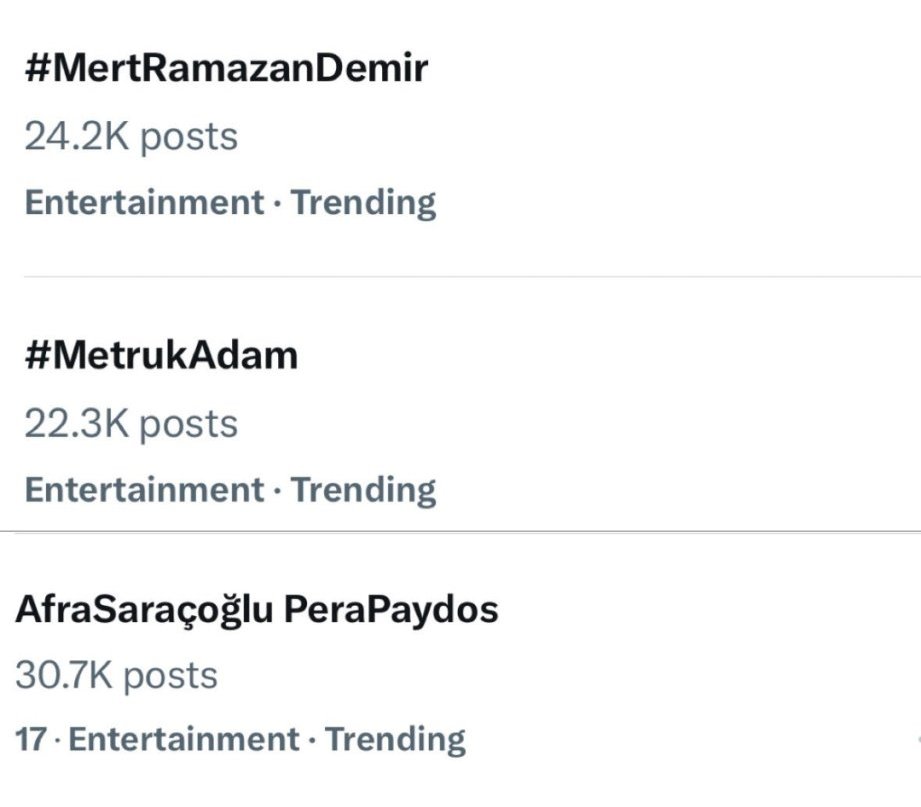Select Entertainment label under #MetrukAdam
921x807 pixels.
[x=143, y=490]
